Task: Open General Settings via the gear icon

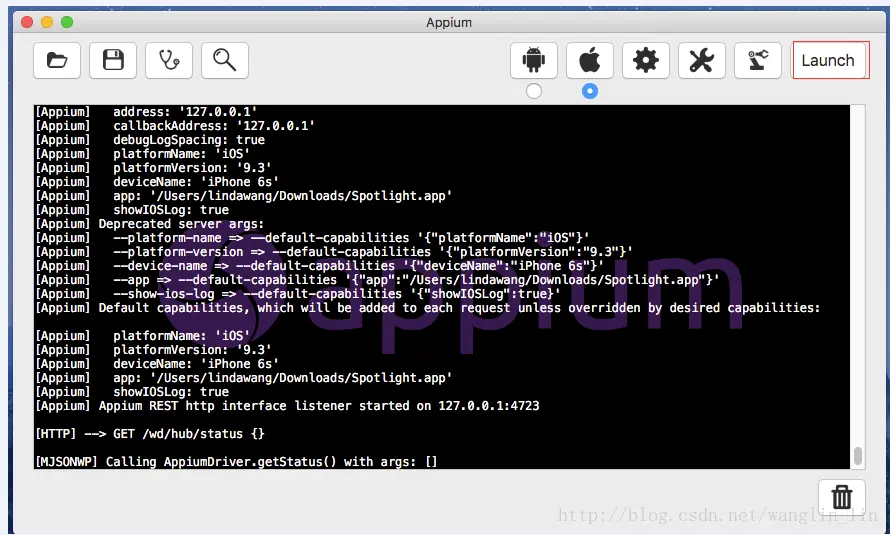Action: pyautogui.click(x=645, y=60)
